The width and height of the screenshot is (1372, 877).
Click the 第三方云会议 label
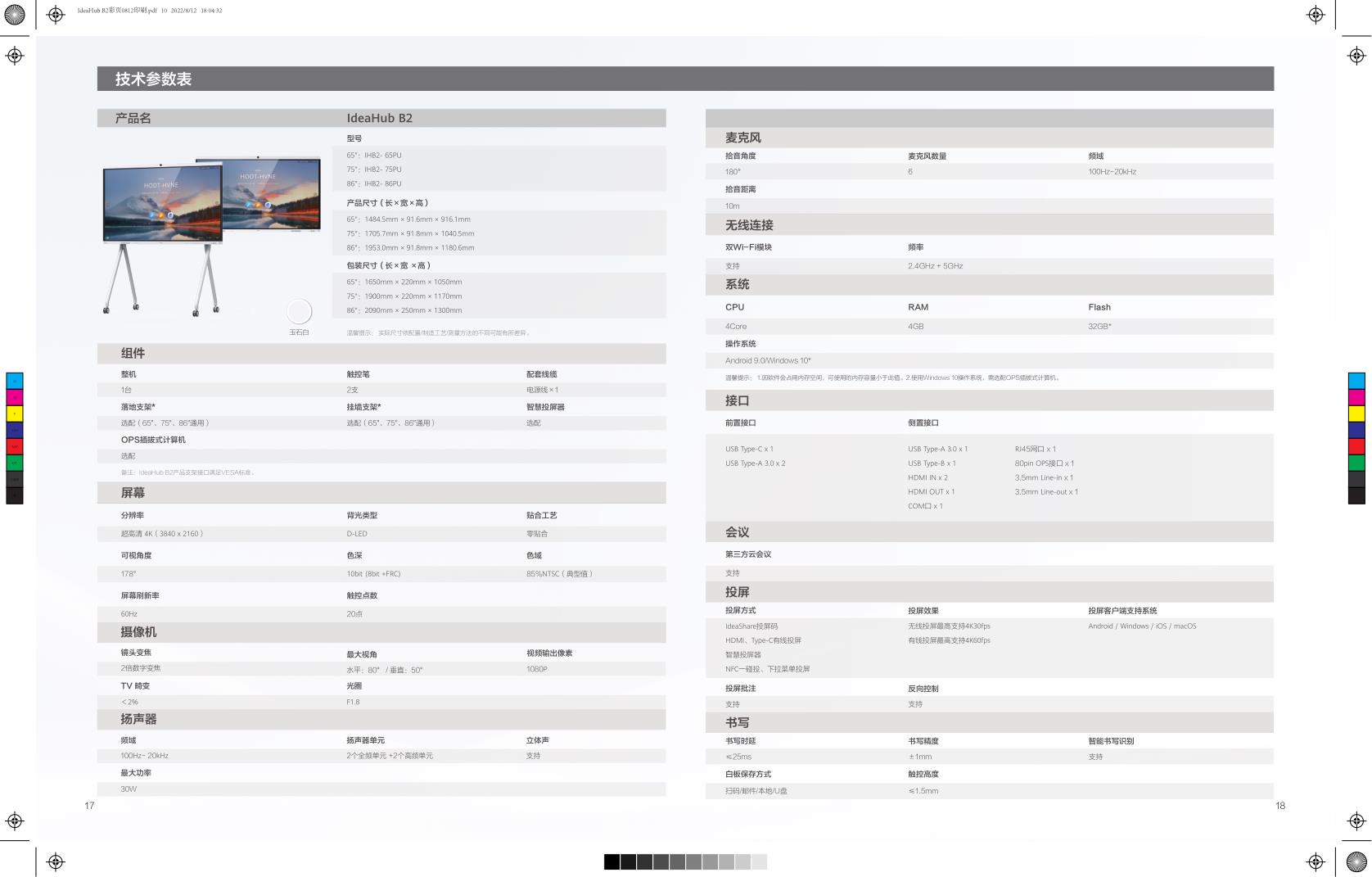748,554
